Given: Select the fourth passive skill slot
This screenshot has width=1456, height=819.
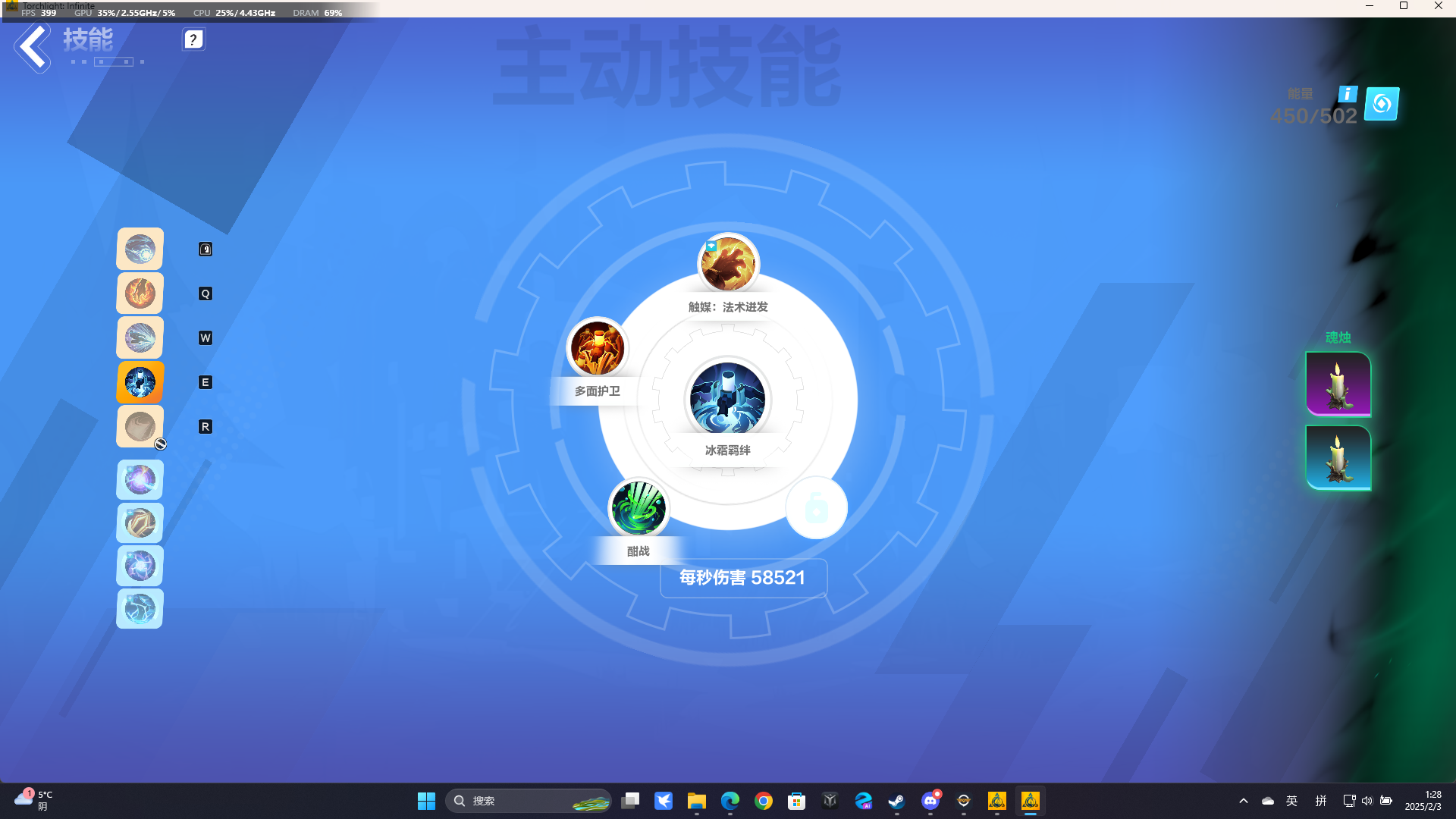Looking at the screenshot, I should [x=140, y=608].
